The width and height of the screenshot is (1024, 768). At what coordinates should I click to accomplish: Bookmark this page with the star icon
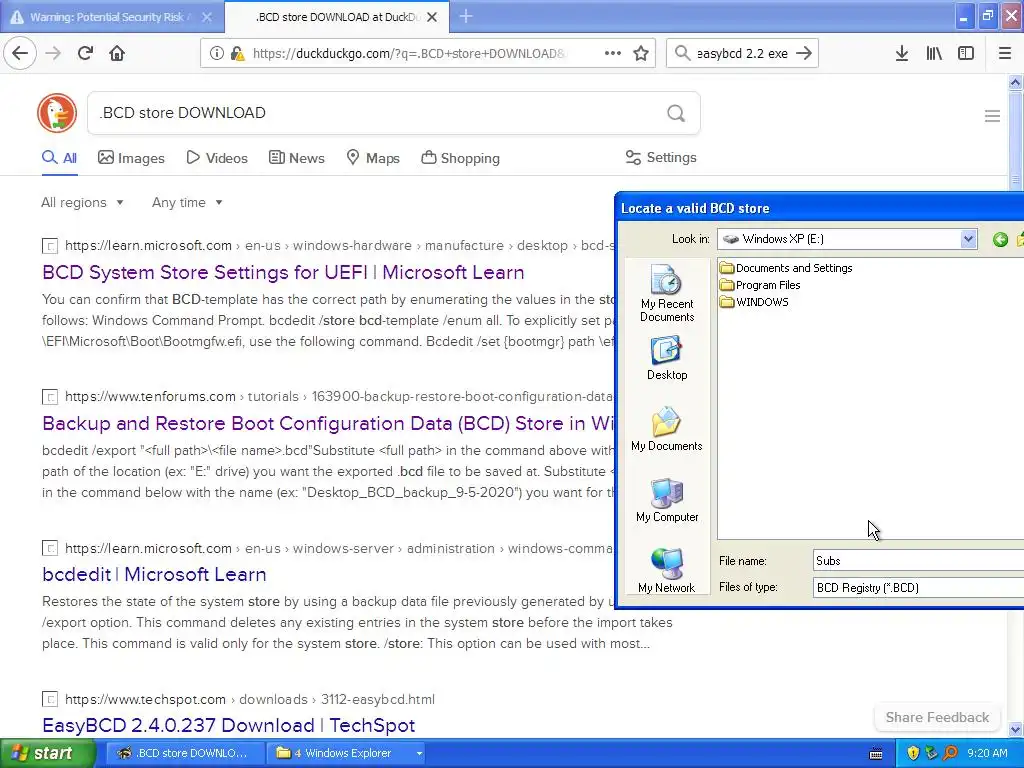click(641, 53)
